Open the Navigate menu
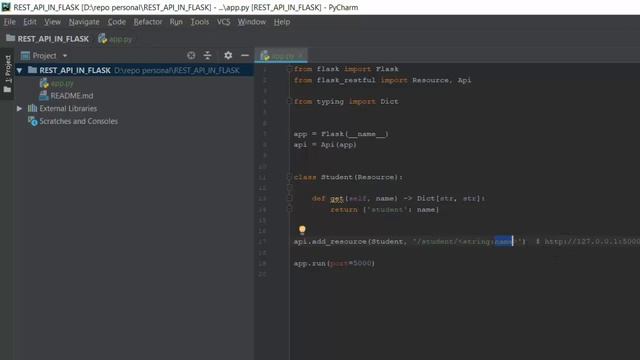The width and height of the screenshot is (640, 360). (84, 22)
